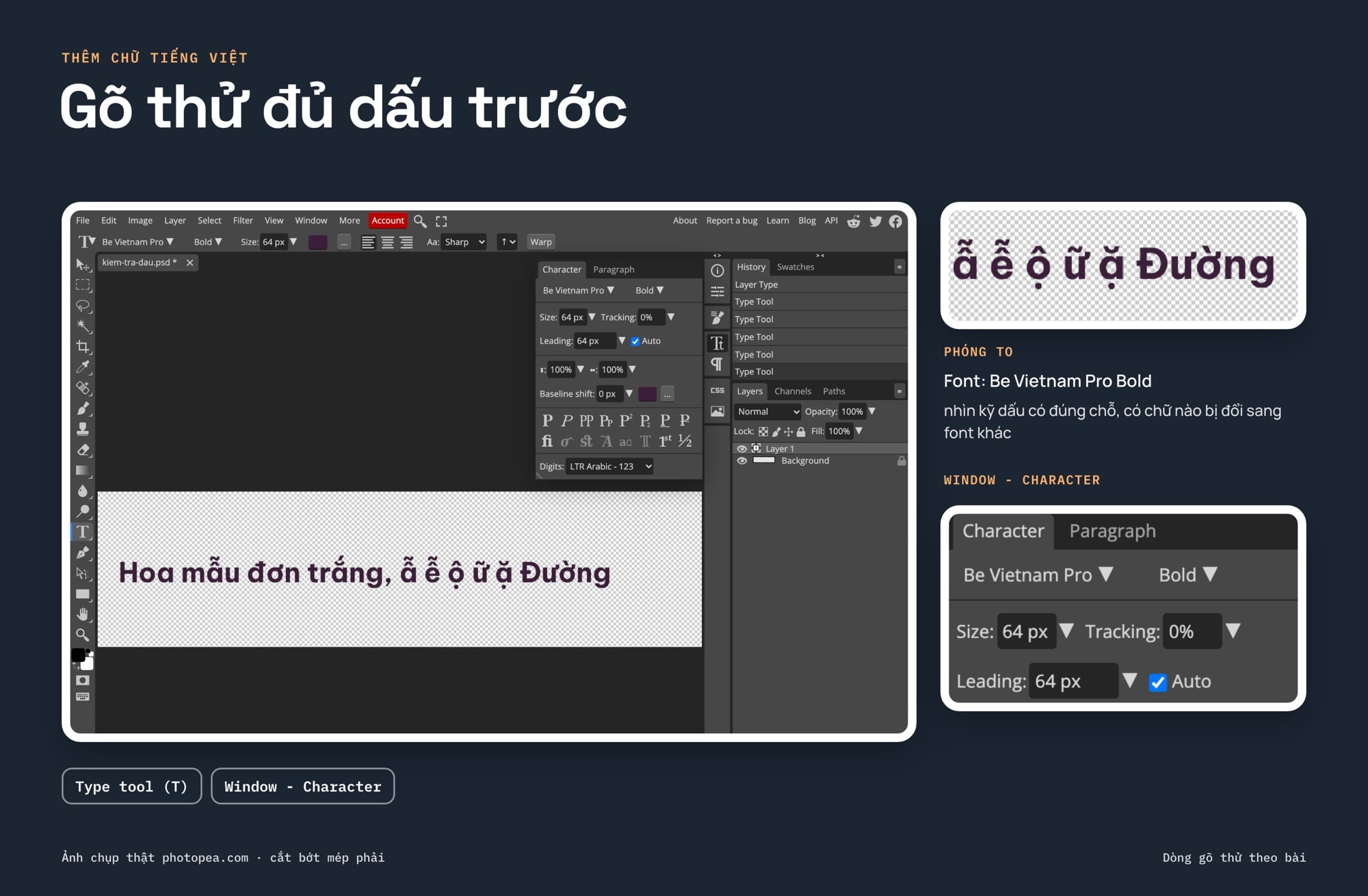Screen dimensions: 1368x896
Task: Select the Crop tool
Action: tap(83, 347)
